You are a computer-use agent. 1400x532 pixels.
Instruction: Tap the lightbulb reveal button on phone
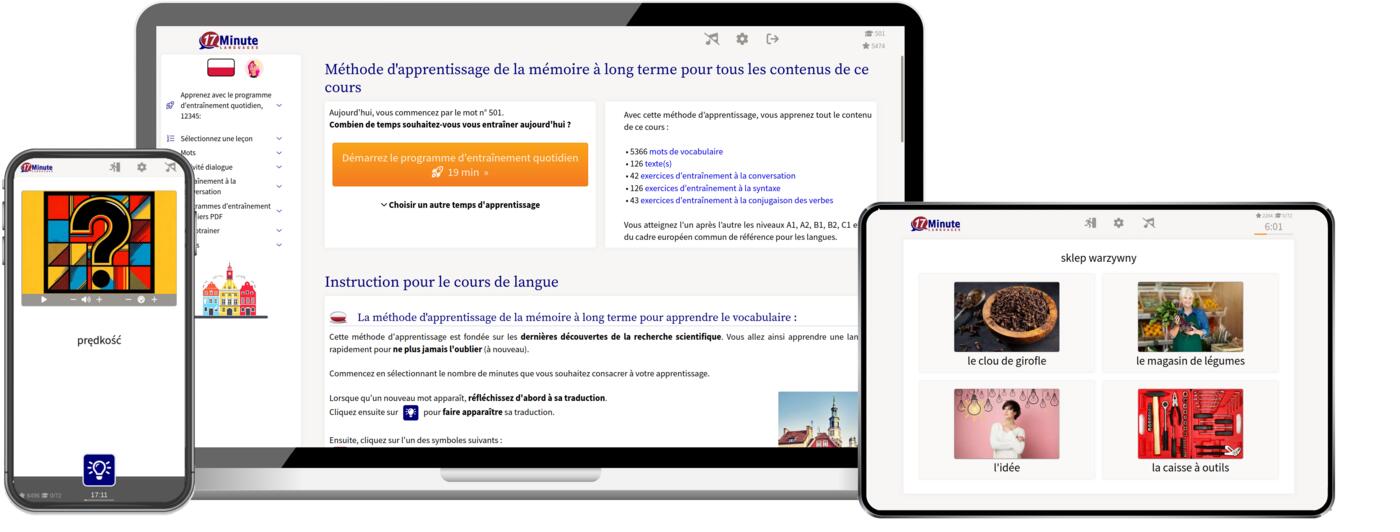[x=99, y=469]
